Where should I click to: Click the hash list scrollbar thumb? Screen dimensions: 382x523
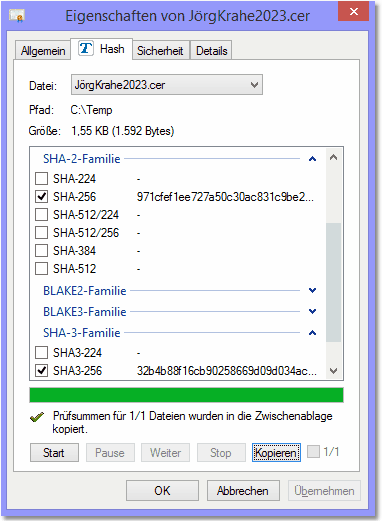(333, 283)
